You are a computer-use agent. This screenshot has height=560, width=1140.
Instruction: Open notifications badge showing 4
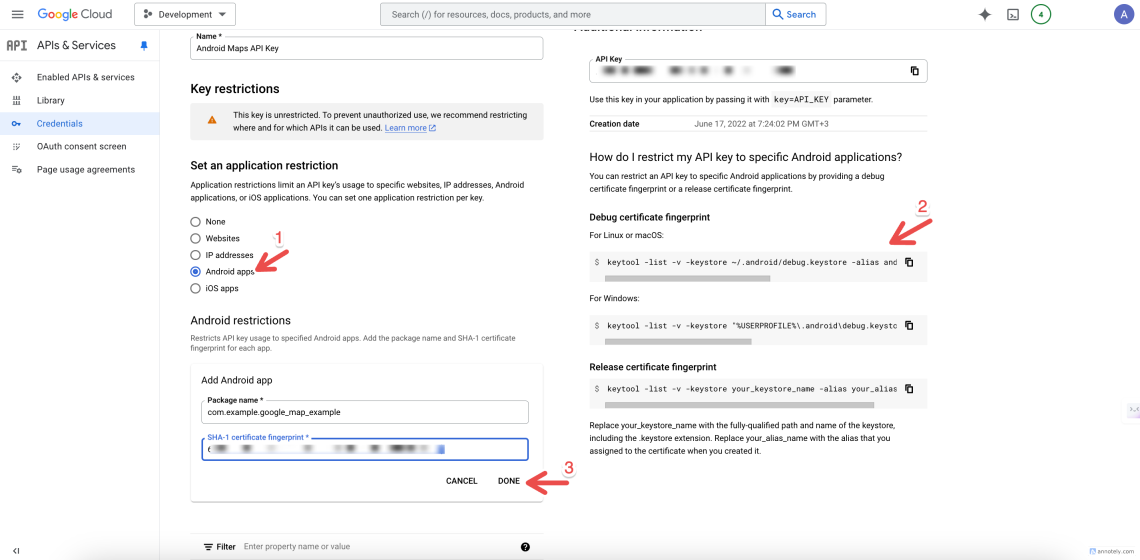[x=1040, y=15]
